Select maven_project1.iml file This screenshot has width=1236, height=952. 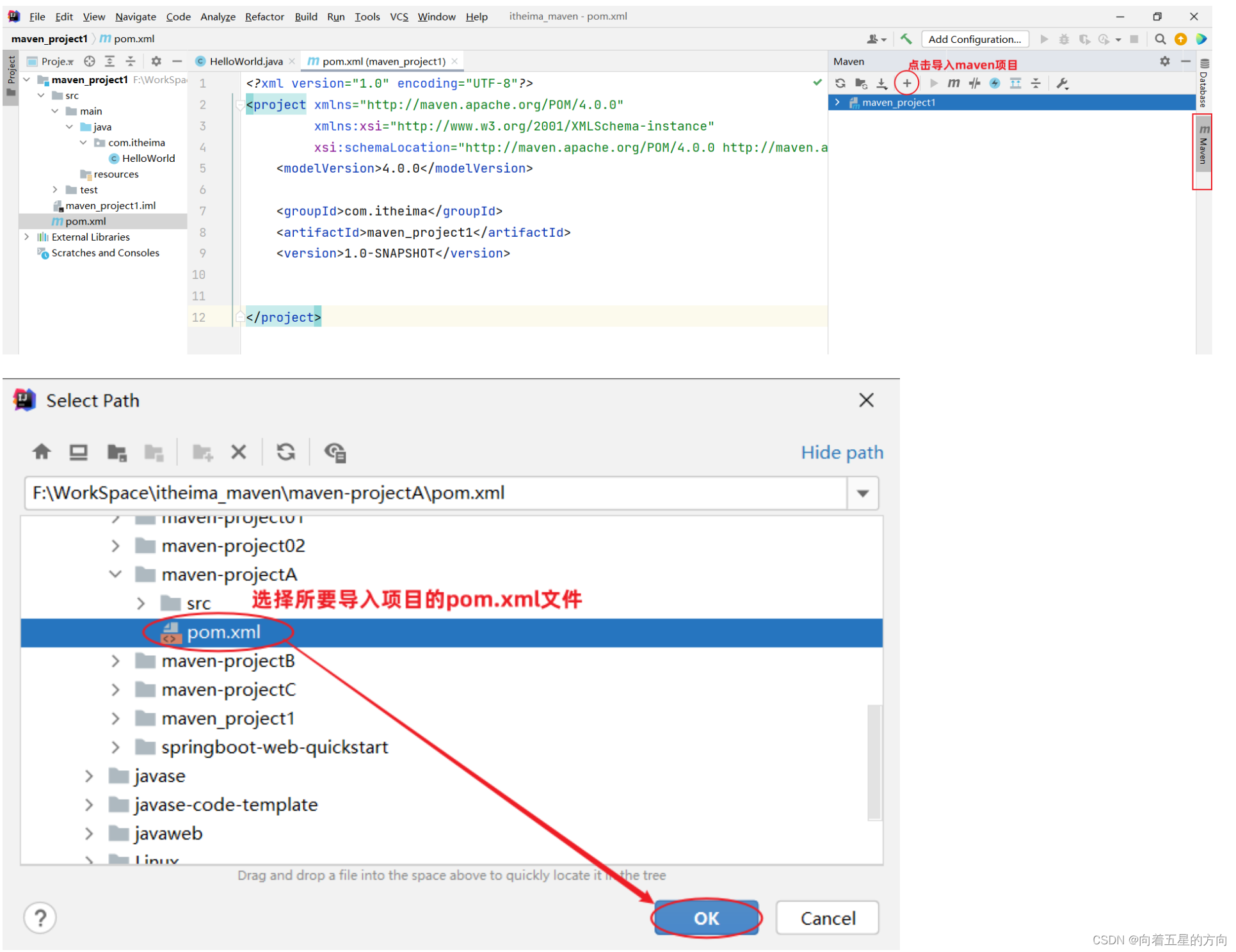pyautogui.click(x=104, y=206)
